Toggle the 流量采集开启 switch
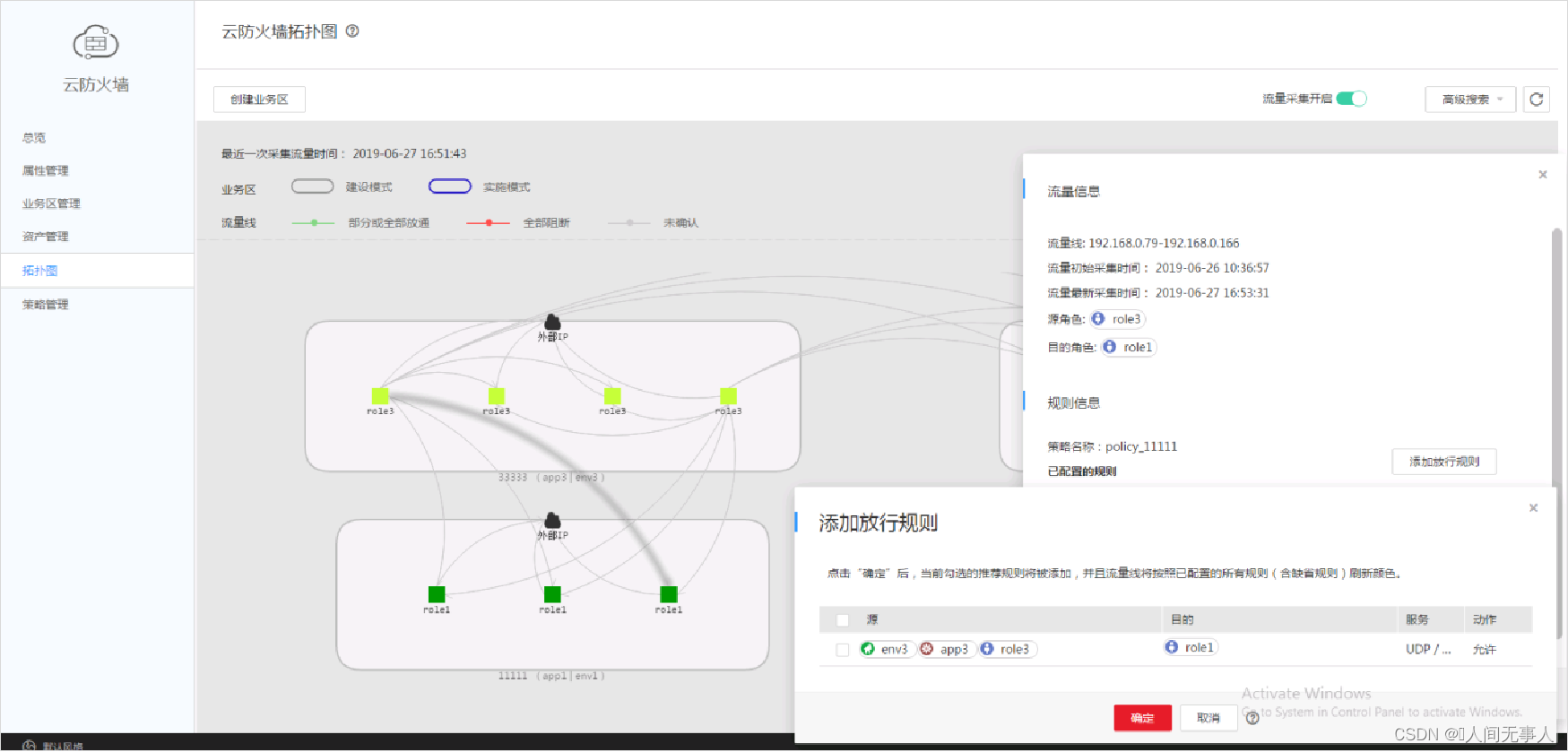 coord(1351,99)
